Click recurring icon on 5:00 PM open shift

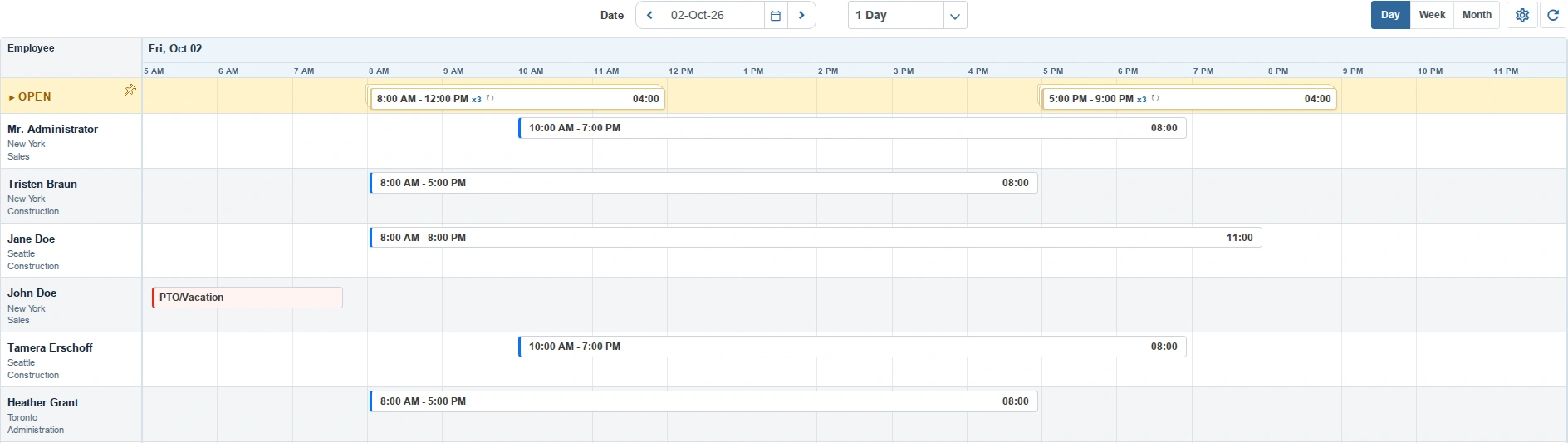1155,98
